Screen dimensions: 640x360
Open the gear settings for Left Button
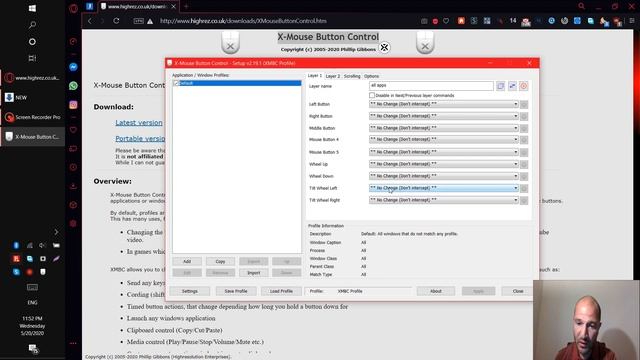coord(524,104)
